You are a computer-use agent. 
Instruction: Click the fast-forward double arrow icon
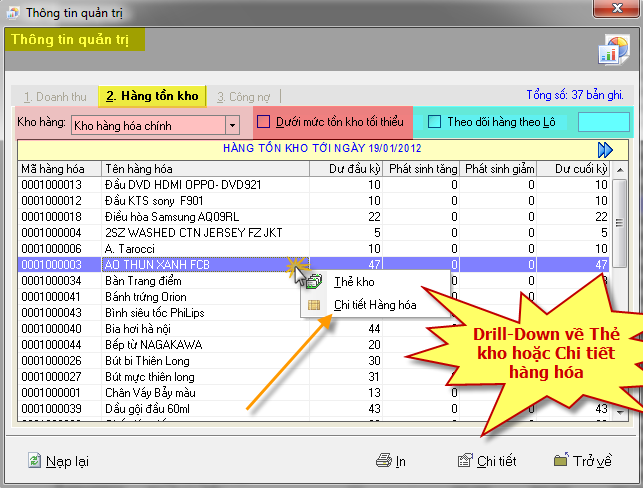click(x=605, y=150)
